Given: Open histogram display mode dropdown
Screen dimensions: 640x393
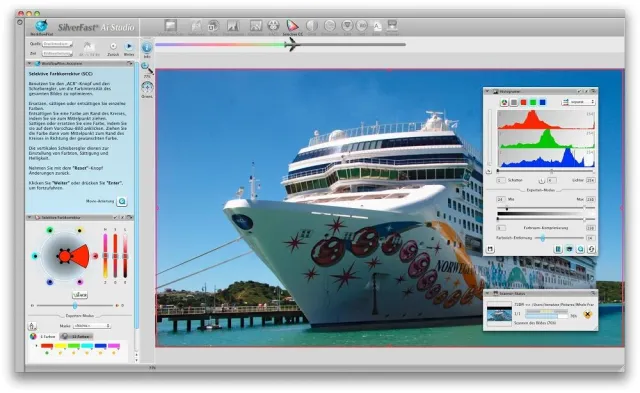Looking at the screenshot, I should click(x=579, y=102).
